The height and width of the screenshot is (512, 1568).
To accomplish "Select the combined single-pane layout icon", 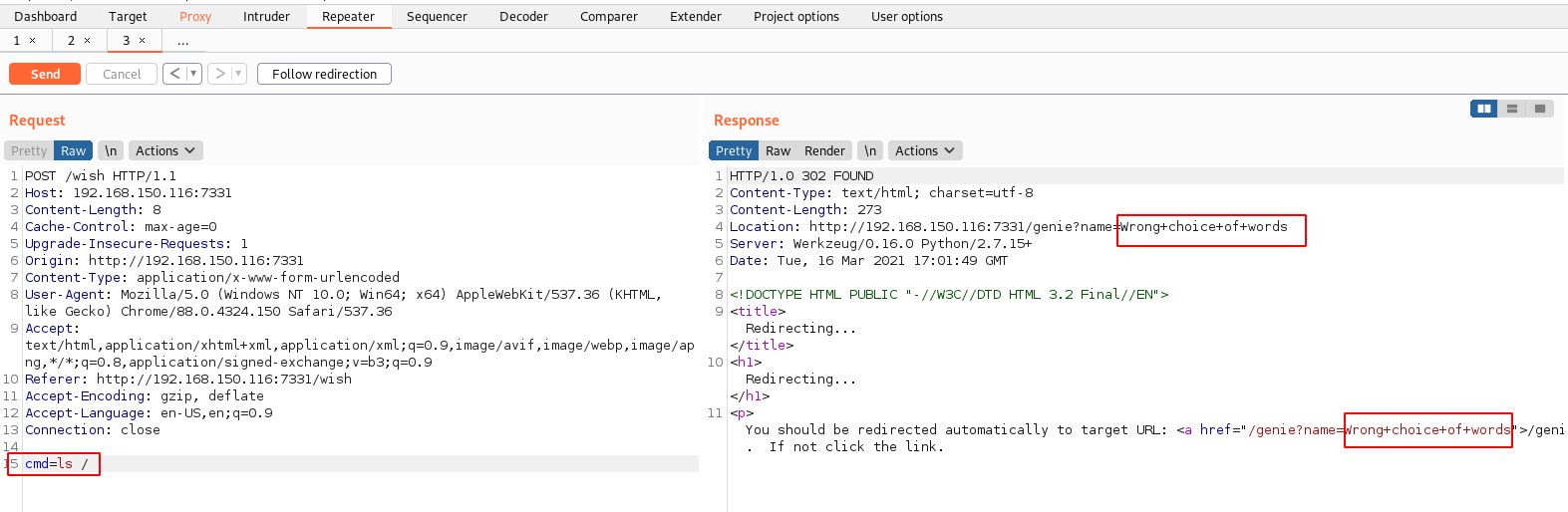I will point(1539,109).
